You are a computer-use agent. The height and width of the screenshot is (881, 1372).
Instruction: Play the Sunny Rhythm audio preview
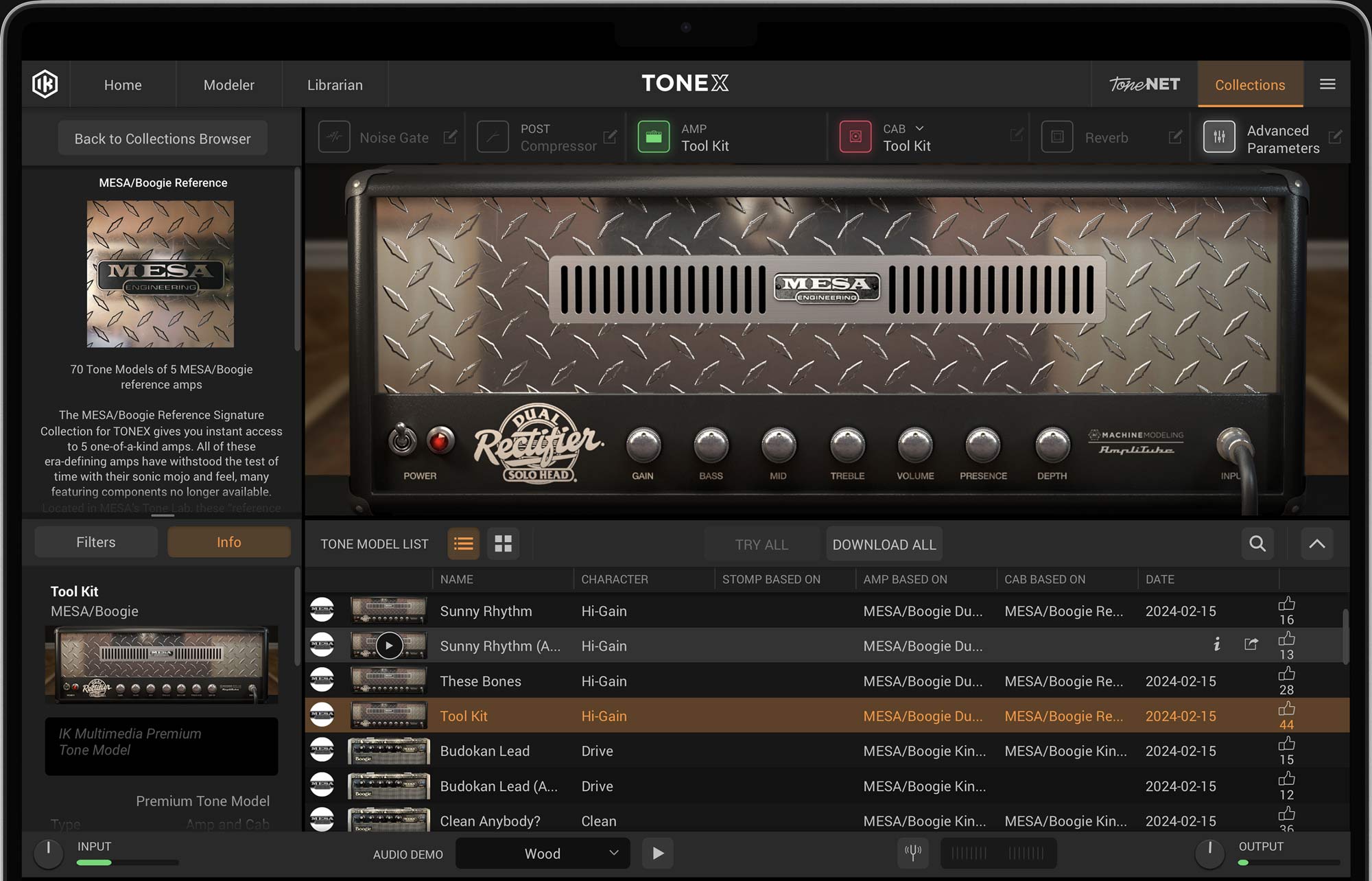pos(390,645)
